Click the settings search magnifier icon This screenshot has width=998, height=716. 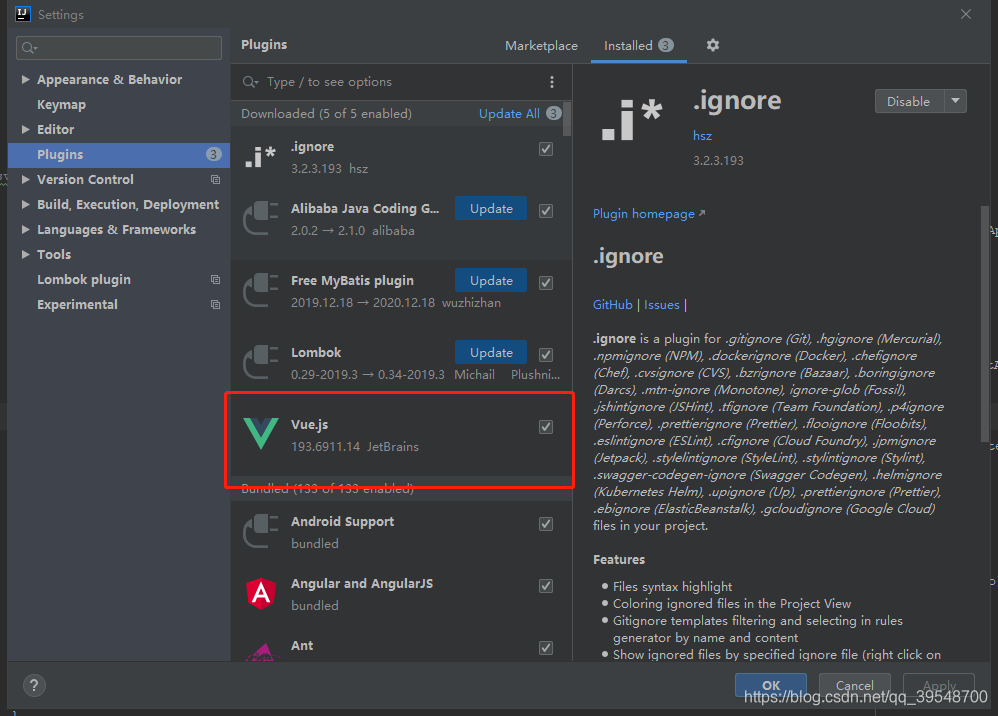pos(29,48)
